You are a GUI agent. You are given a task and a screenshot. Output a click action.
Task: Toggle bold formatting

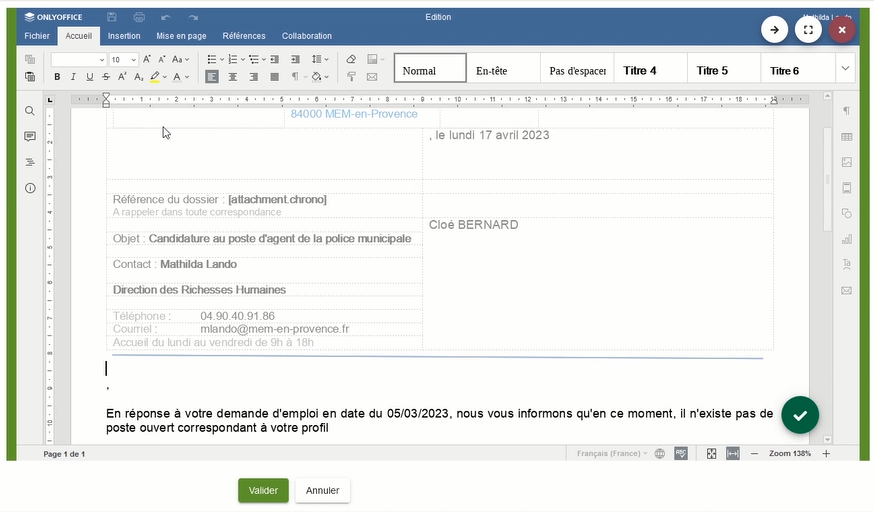pyautogui.click(x=57, y=77)
